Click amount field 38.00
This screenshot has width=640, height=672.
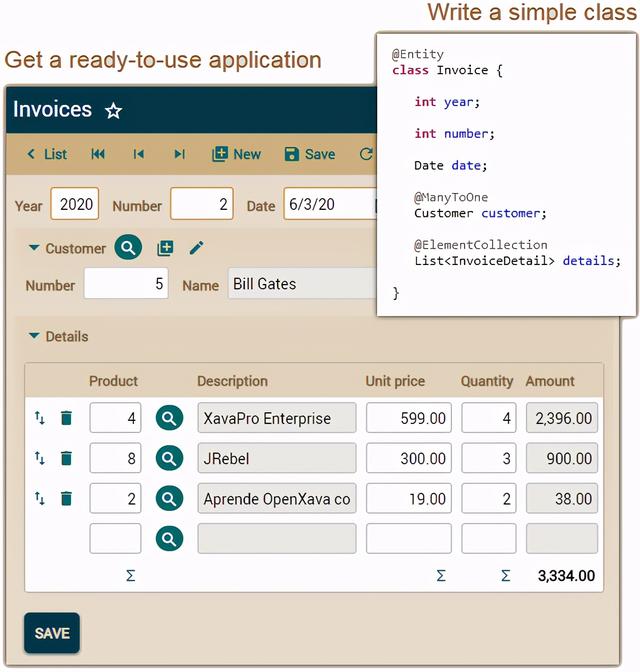click(x=562, y=498)
